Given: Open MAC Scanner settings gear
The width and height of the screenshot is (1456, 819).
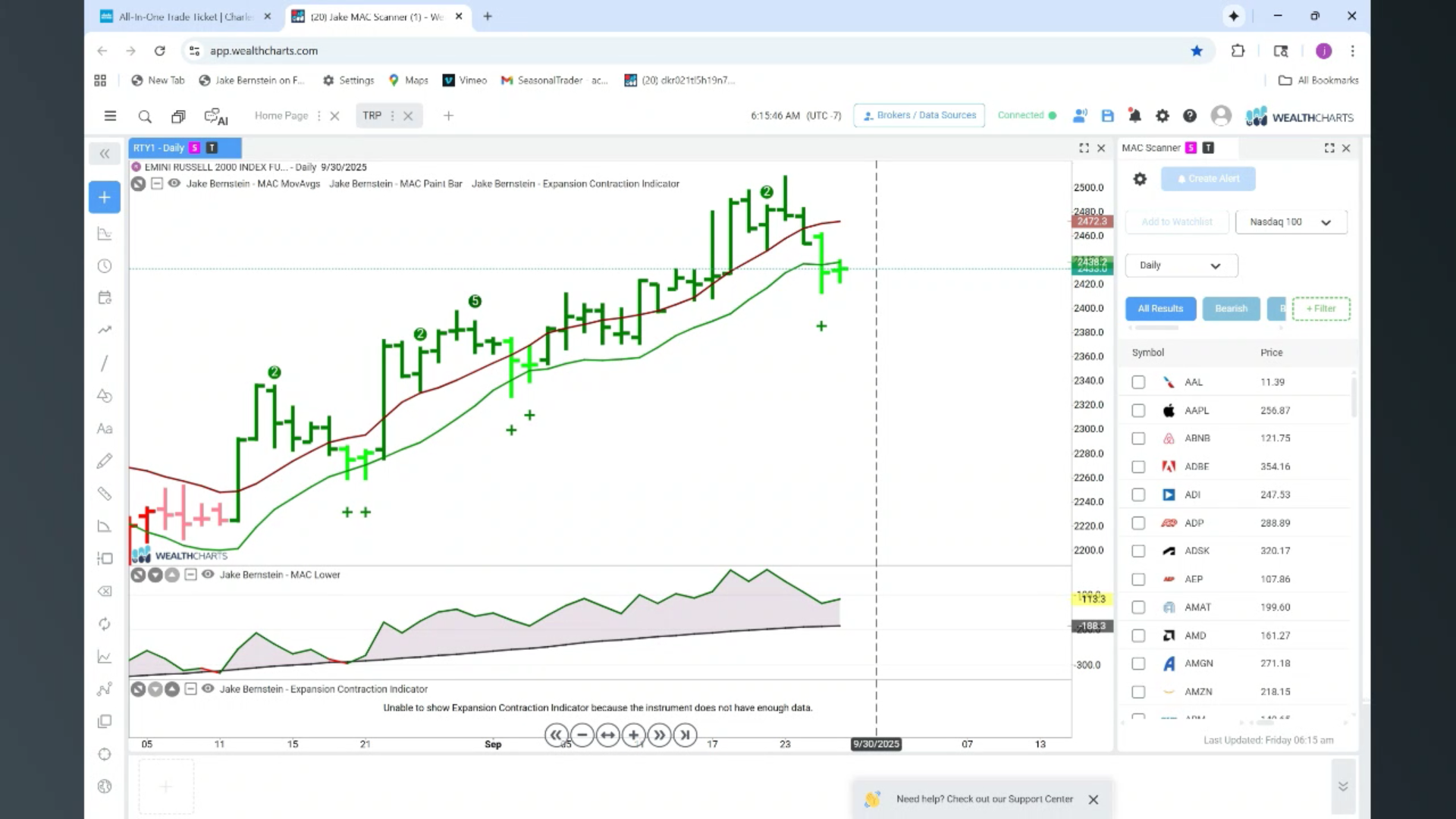Looking at the screenshot, I should (1140, 179).
